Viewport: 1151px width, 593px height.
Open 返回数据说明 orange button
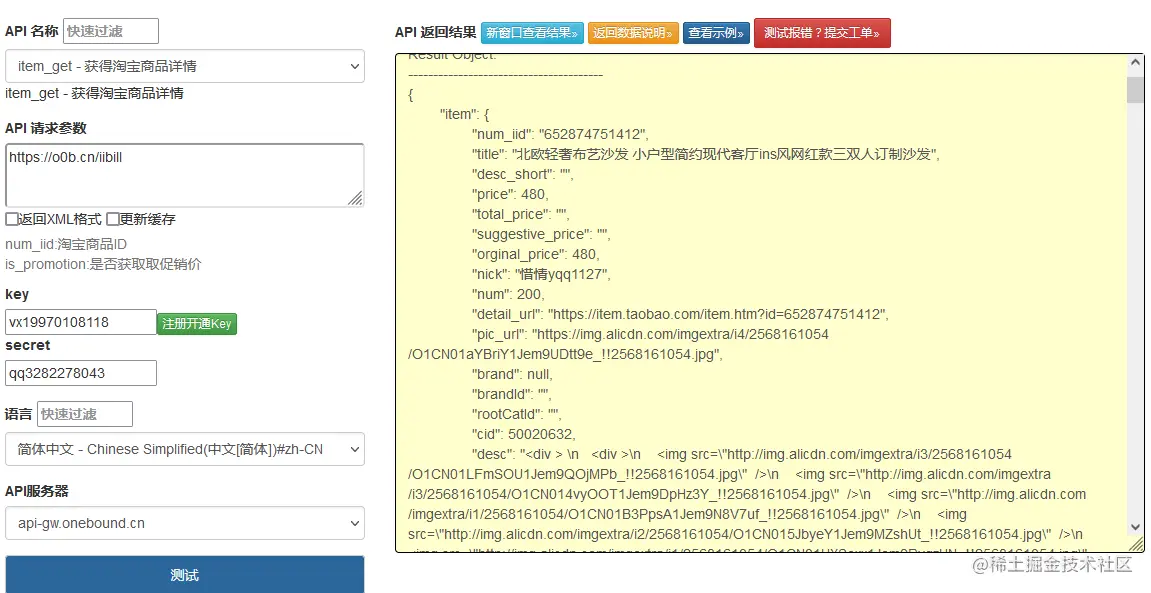click(633, 33)
